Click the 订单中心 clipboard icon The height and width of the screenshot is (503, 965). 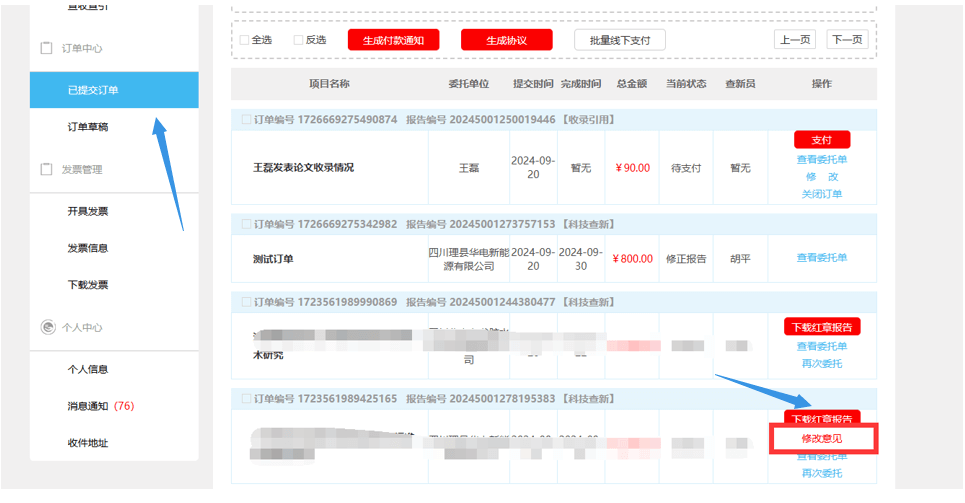coord(46,48)
